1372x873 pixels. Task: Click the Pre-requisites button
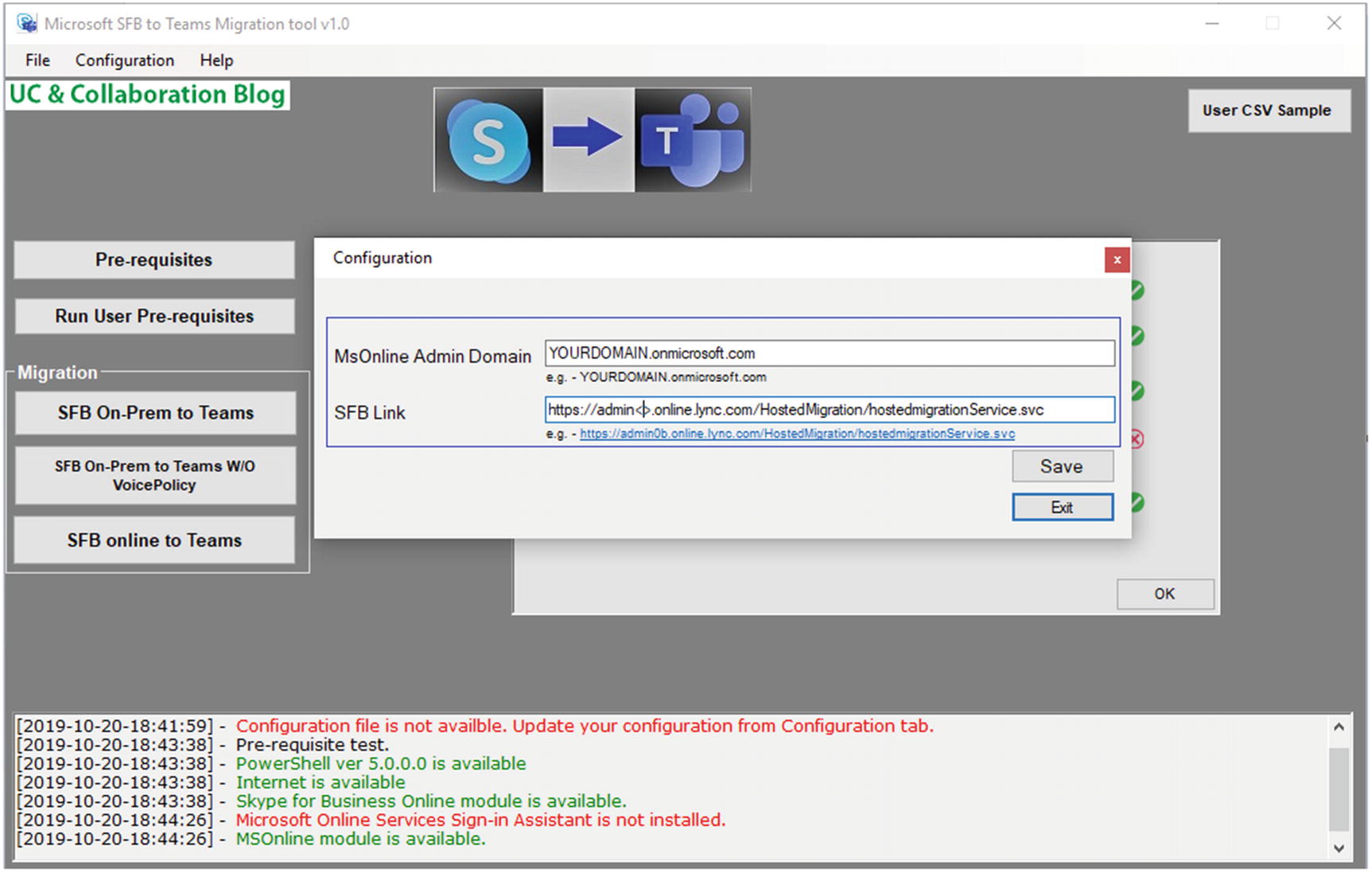154,260
